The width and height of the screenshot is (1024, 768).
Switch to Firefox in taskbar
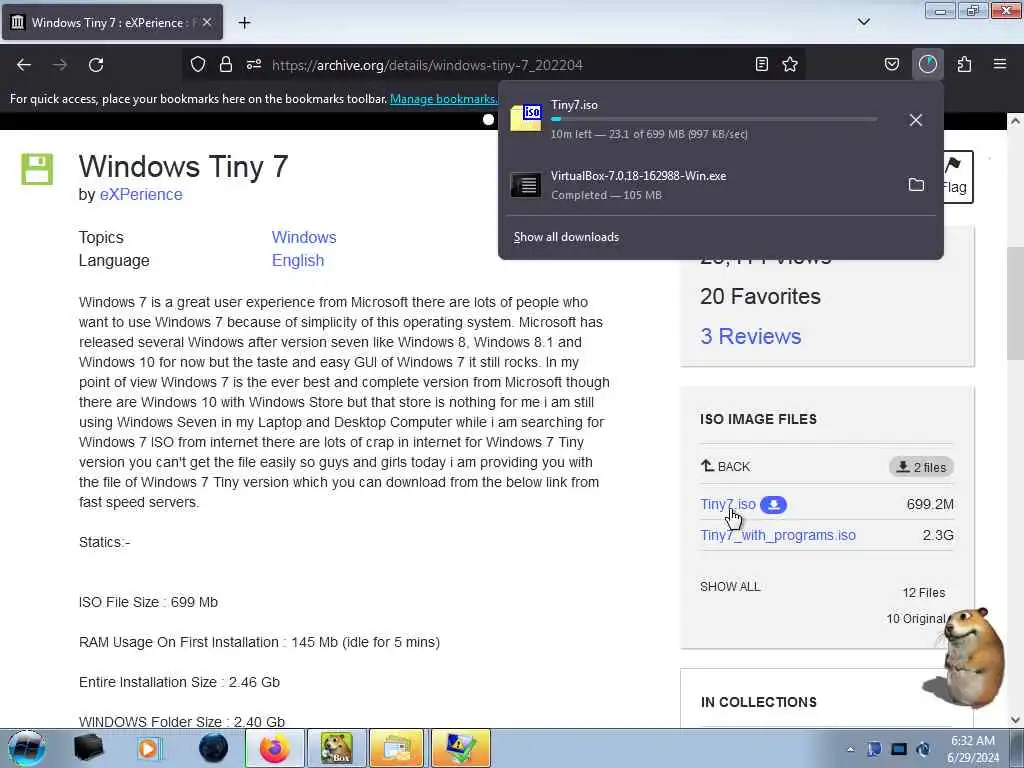point(274,748)
